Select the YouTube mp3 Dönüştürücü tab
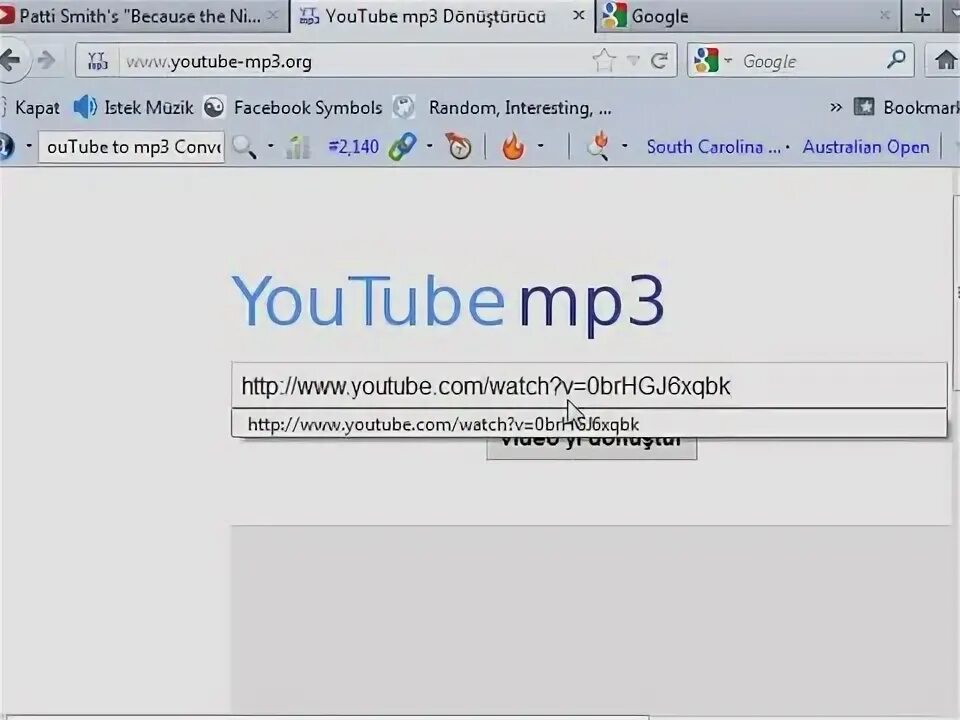The height and width of the screenshot is (720, 960). coord(434,16)
